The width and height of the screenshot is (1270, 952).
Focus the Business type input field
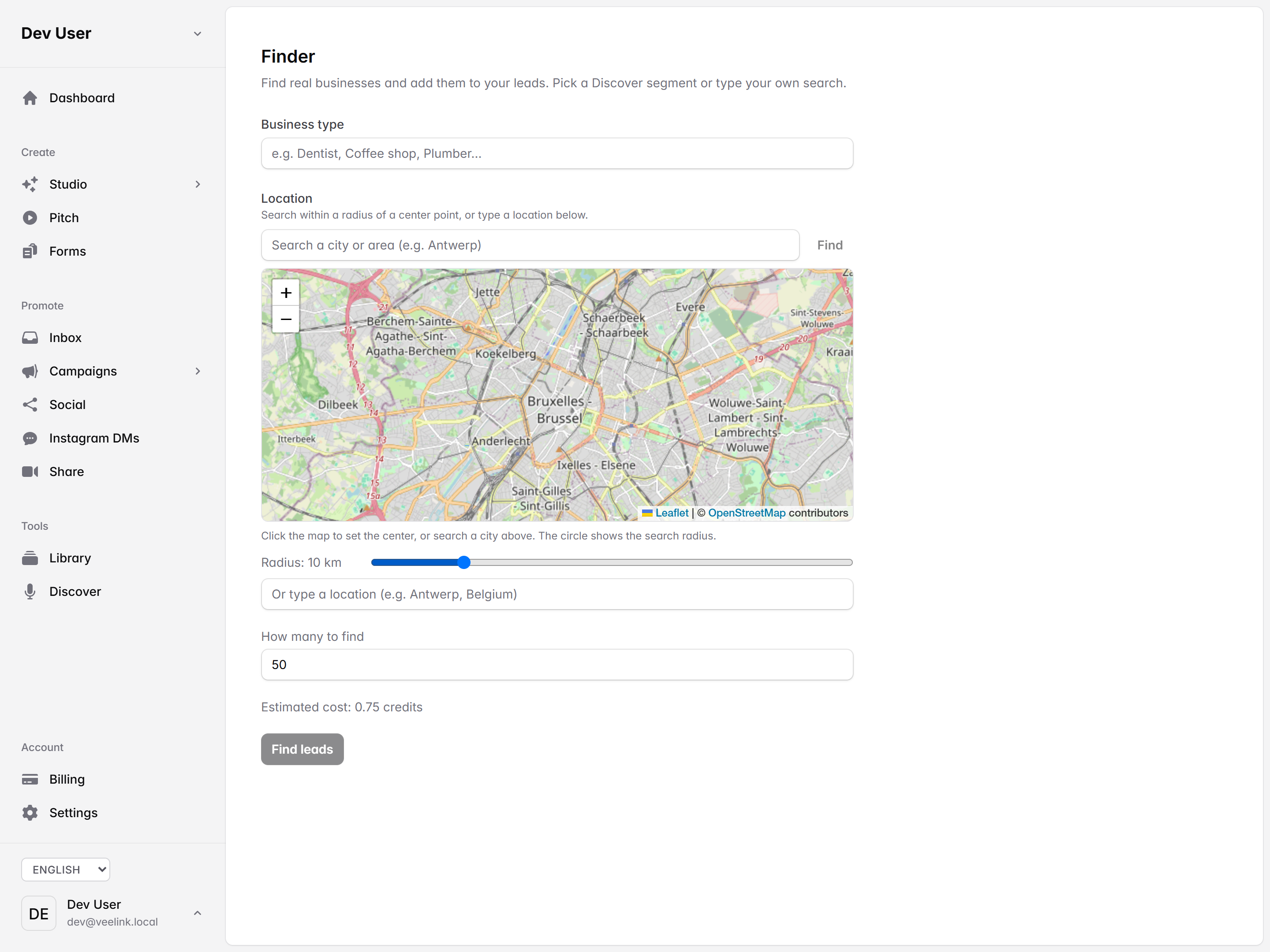(x=557, y=153)
